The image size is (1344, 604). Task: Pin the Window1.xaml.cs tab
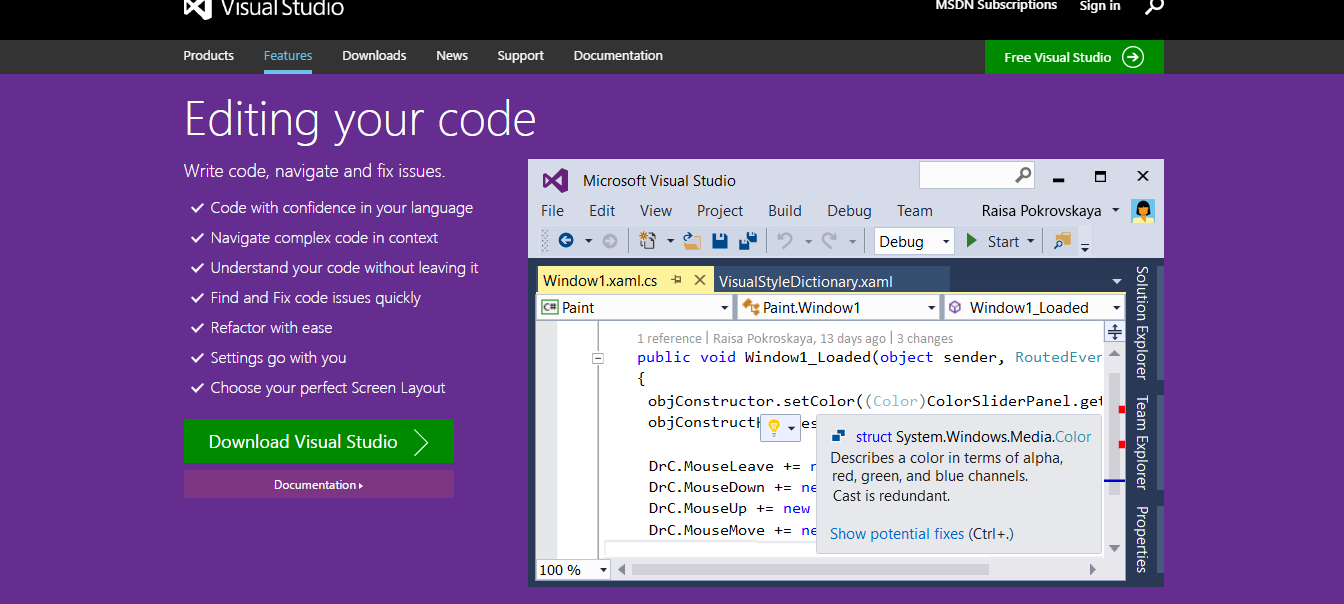click(x=677, y=281)
